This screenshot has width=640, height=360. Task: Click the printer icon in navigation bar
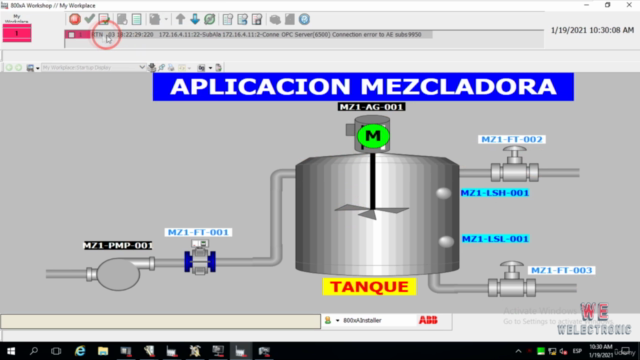(171, 67)
